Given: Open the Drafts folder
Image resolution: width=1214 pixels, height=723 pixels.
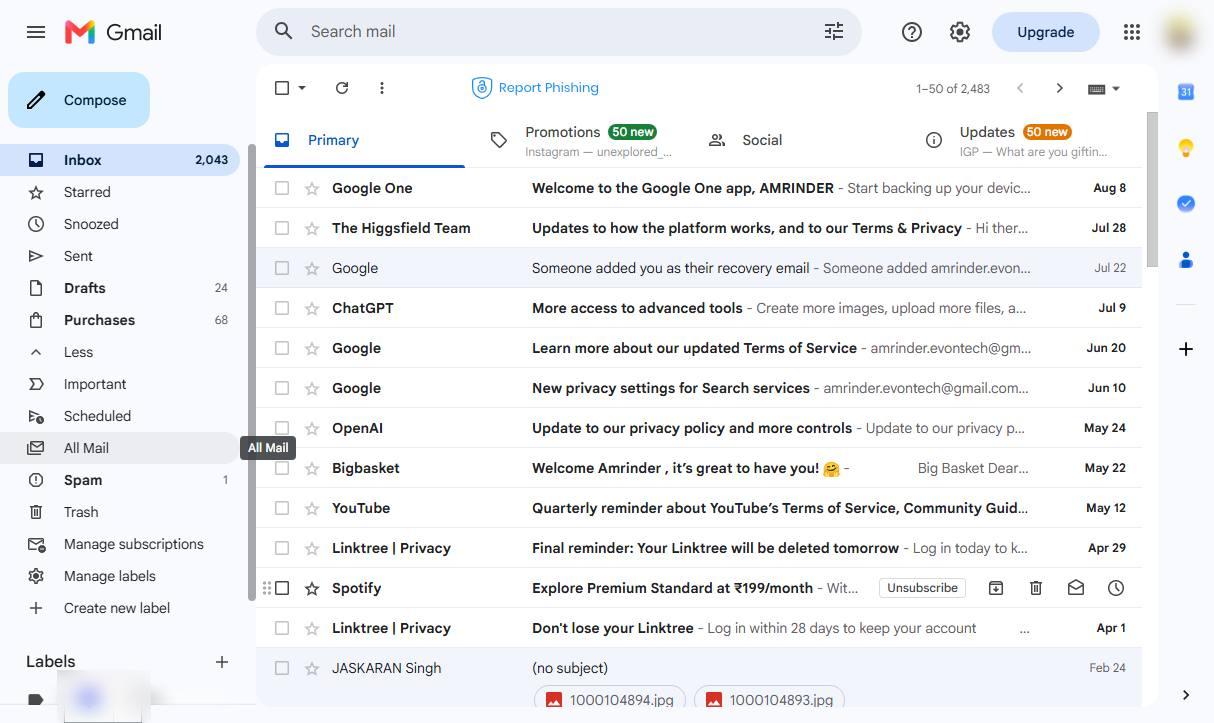Looking at the screenshot, I should tap(119, 288).
